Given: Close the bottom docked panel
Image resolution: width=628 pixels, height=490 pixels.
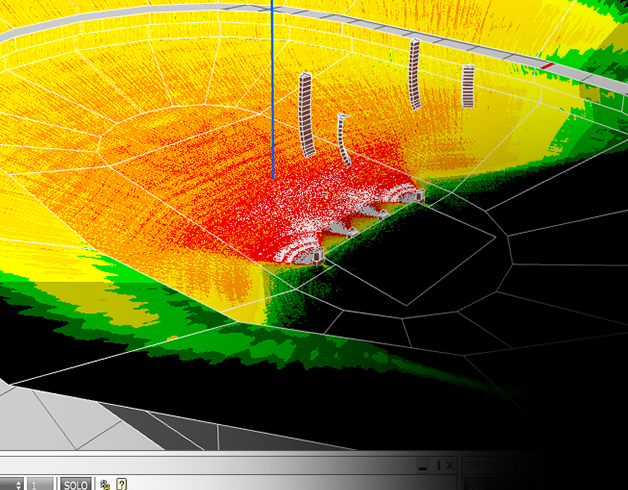Looking at the screenshot, I should [x=450, y=466].
